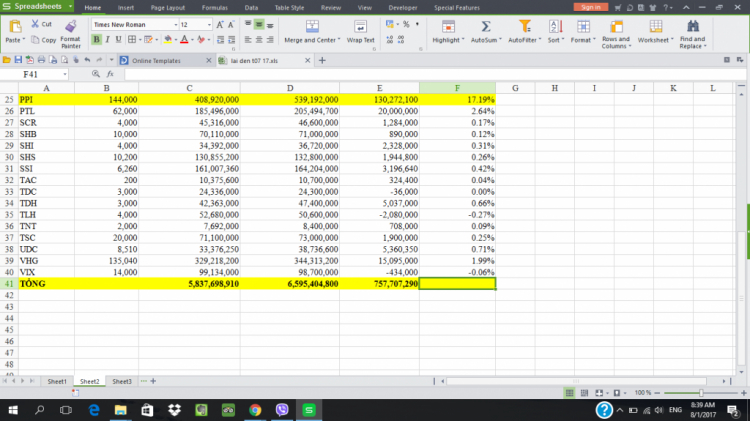Image resolution: width=750 pixels, height=421 pixels.
Task: Cut the selection with Cut
Action: pos(42,24)
